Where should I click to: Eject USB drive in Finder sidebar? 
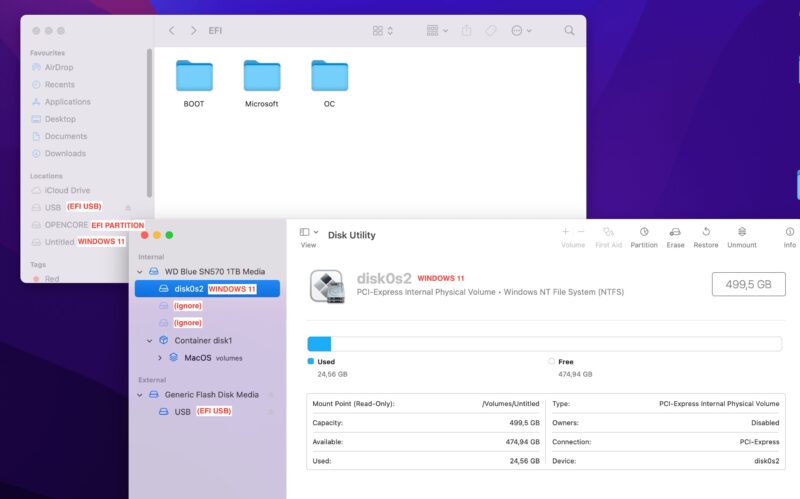tap(128, 208)
